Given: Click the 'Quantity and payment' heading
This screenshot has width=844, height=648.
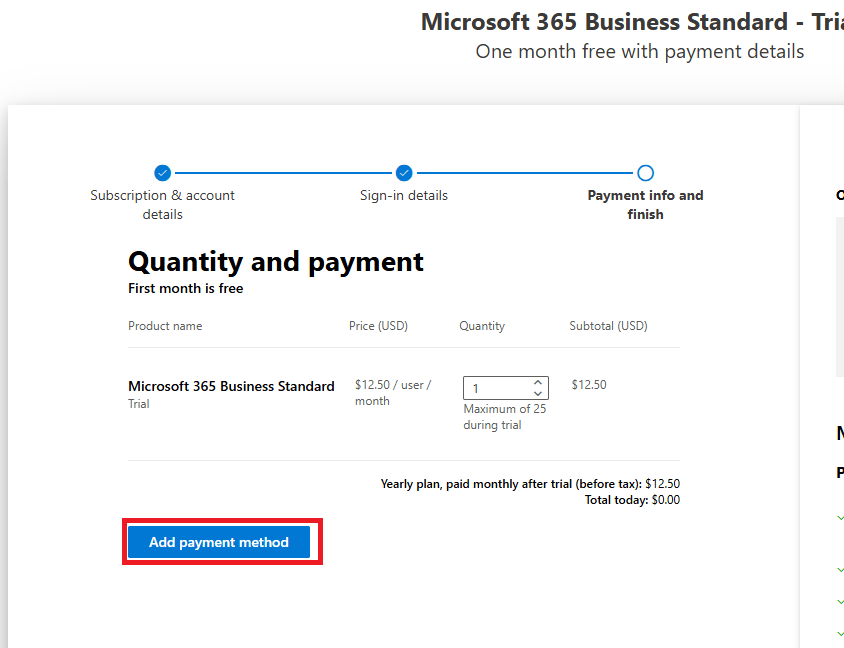Looking at the screenshot, I should (276, 262).
